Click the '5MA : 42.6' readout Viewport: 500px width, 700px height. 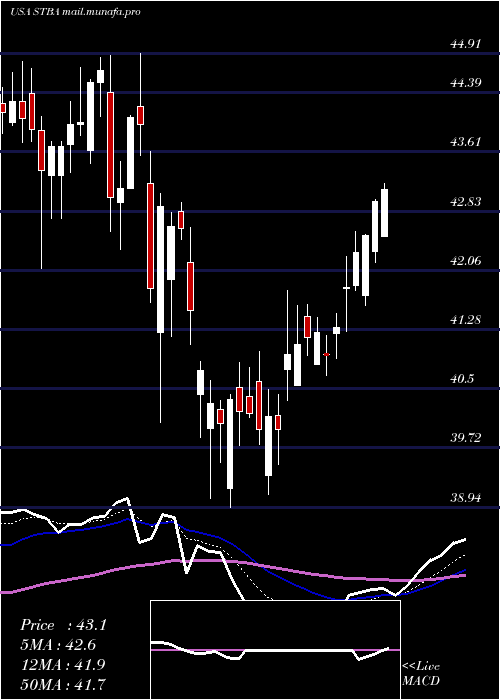pos(58,645)
